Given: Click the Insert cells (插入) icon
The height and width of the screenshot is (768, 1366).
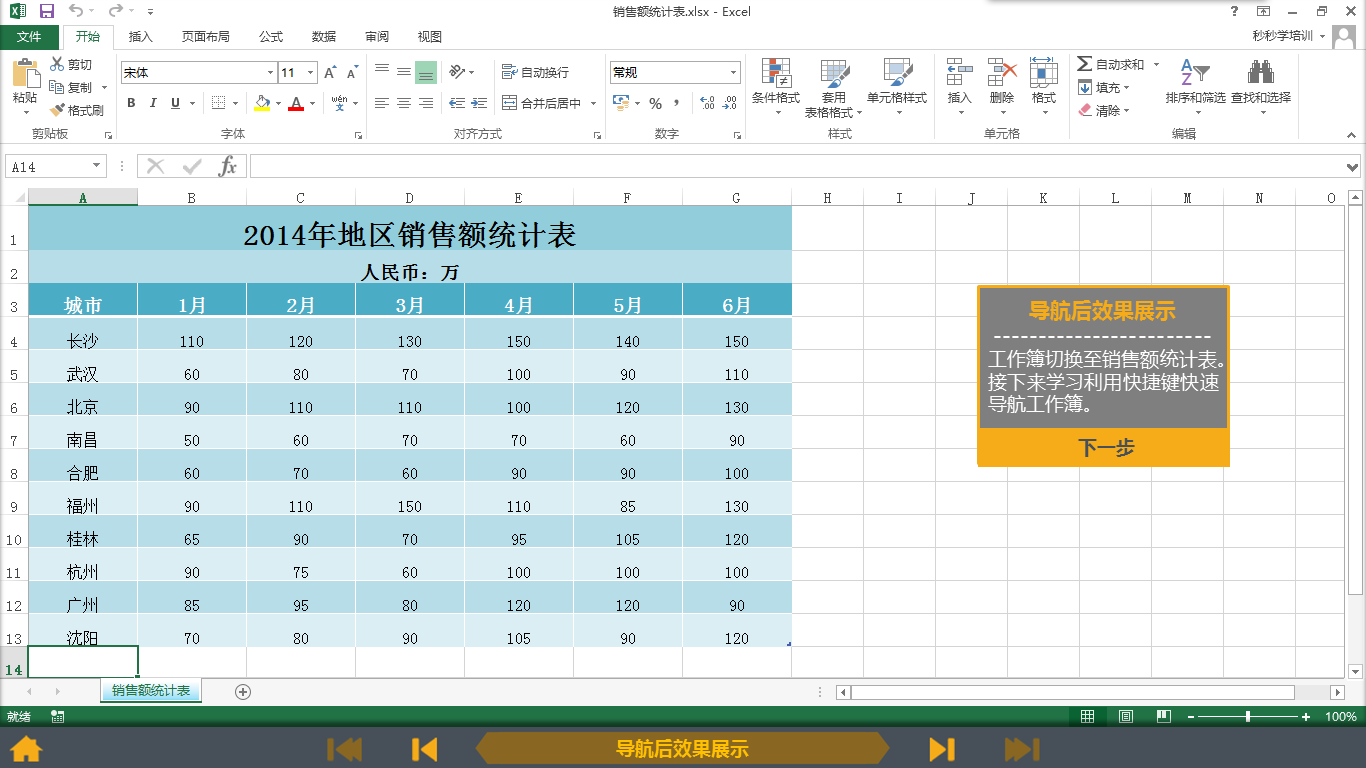Looking at the screenshot, I should (960, 73).
